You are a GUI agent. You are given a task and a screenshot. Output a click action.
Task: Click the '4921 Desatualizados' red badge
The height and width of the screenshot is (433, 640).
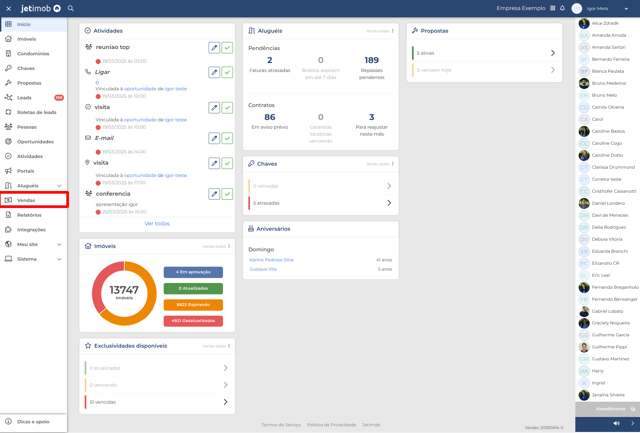click(x=193, y=321)
